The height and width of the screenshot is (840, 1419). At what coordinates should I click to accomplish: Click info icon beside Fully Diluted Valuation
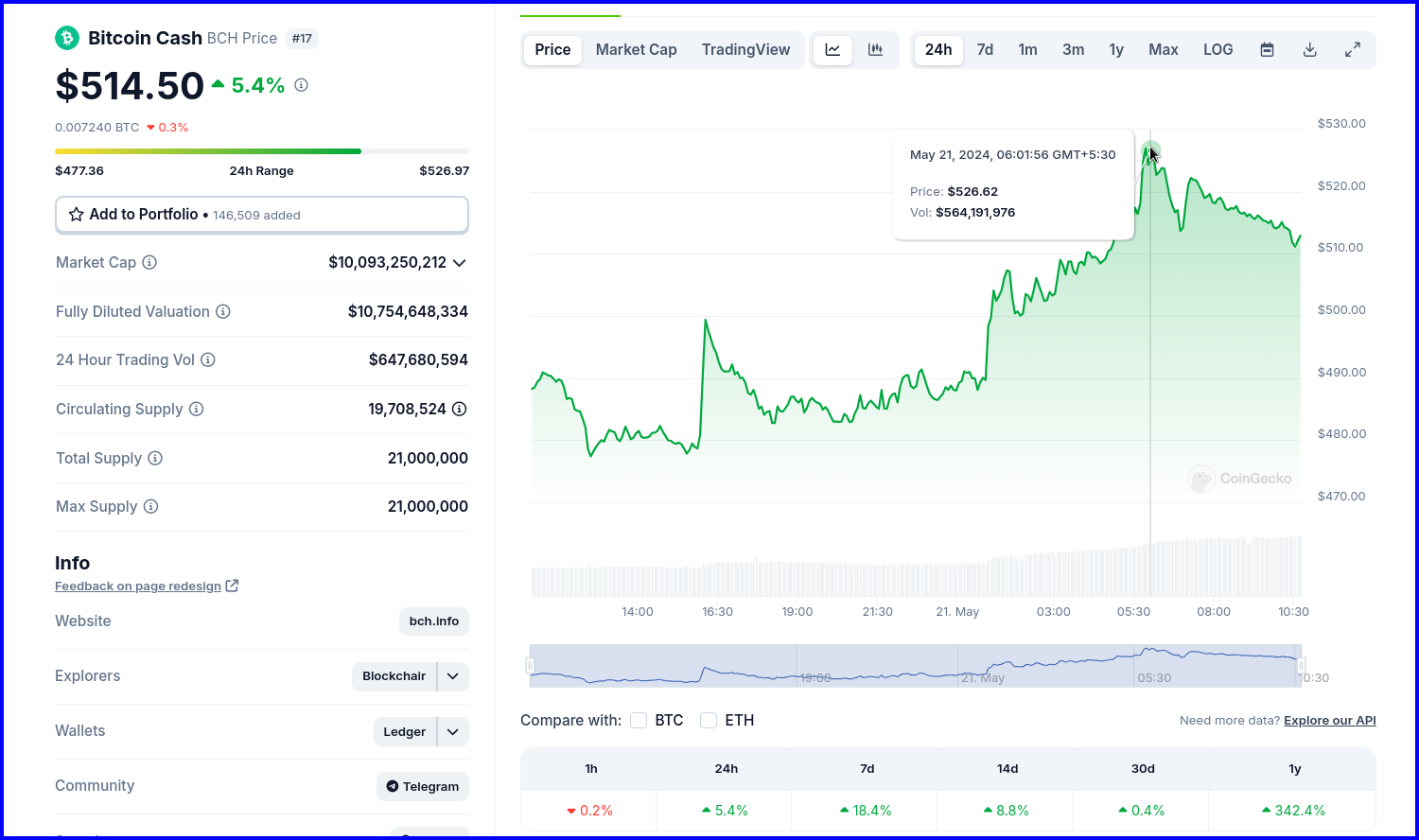point(223,311)
